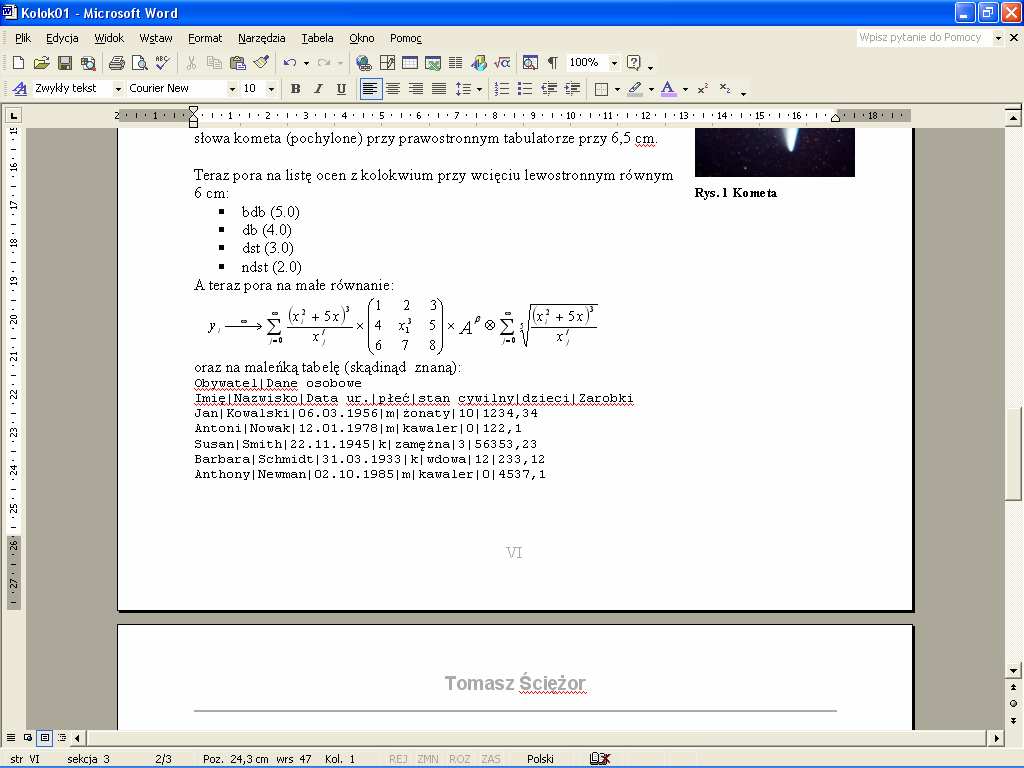The height and width of the screenshot is (768, 1024).
Task: Open an existing file with folder icon
Action: (42, 63)
